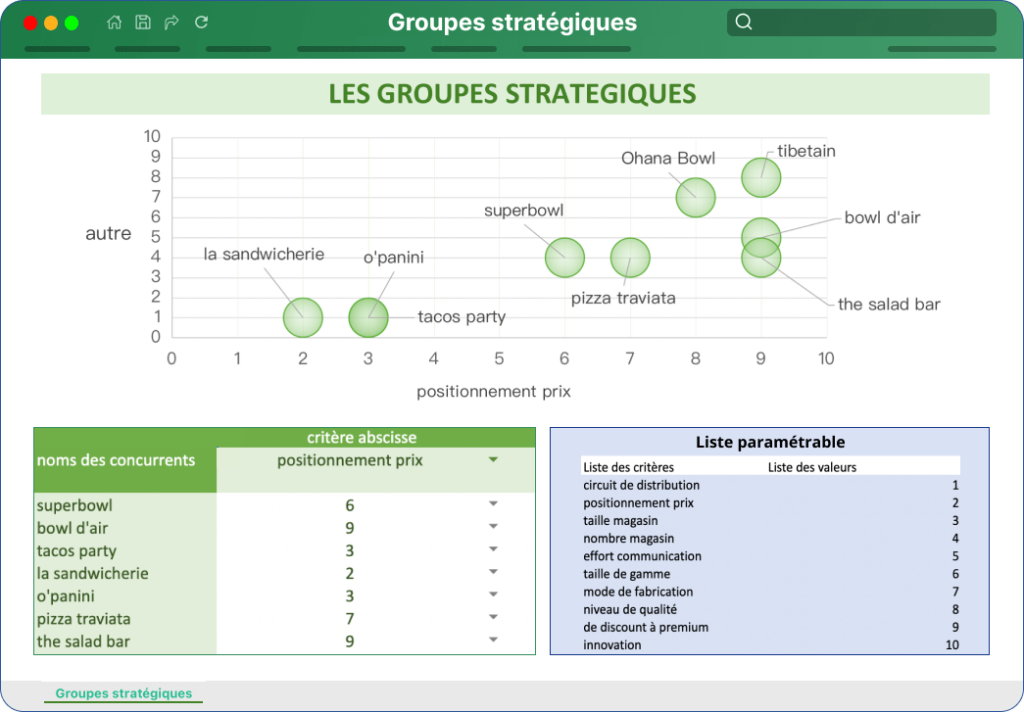1024x712 pixels.
Task: Click the home icon in title bar
Action: [114, 22]
